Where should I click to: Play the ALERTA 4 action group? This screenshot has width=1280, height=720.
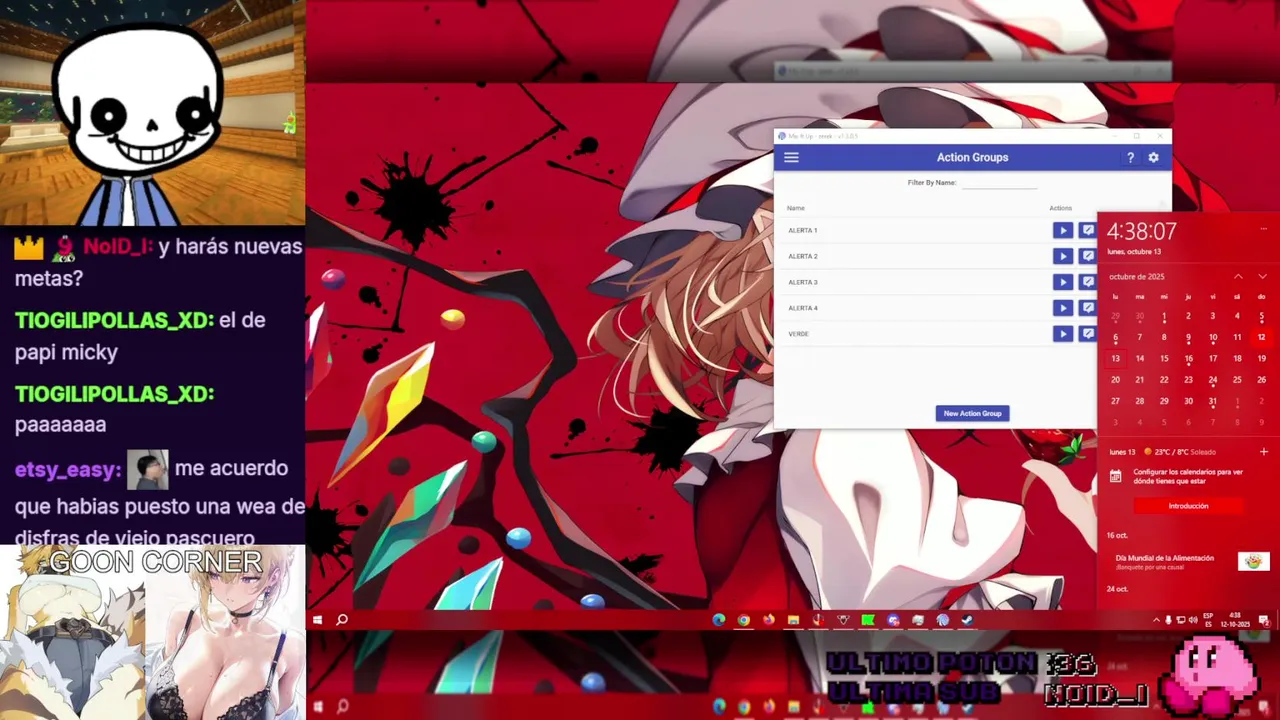(1062, 308)
